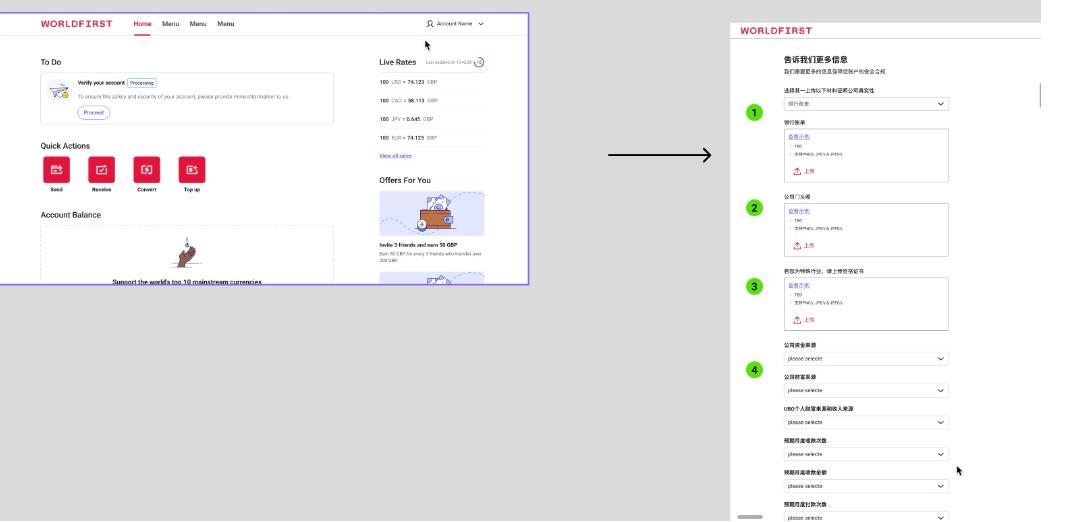Image resolution: width=1073 pixels, height=522 pixels.
Task: Click the Account Balance section heading
Action: (70, 215)
